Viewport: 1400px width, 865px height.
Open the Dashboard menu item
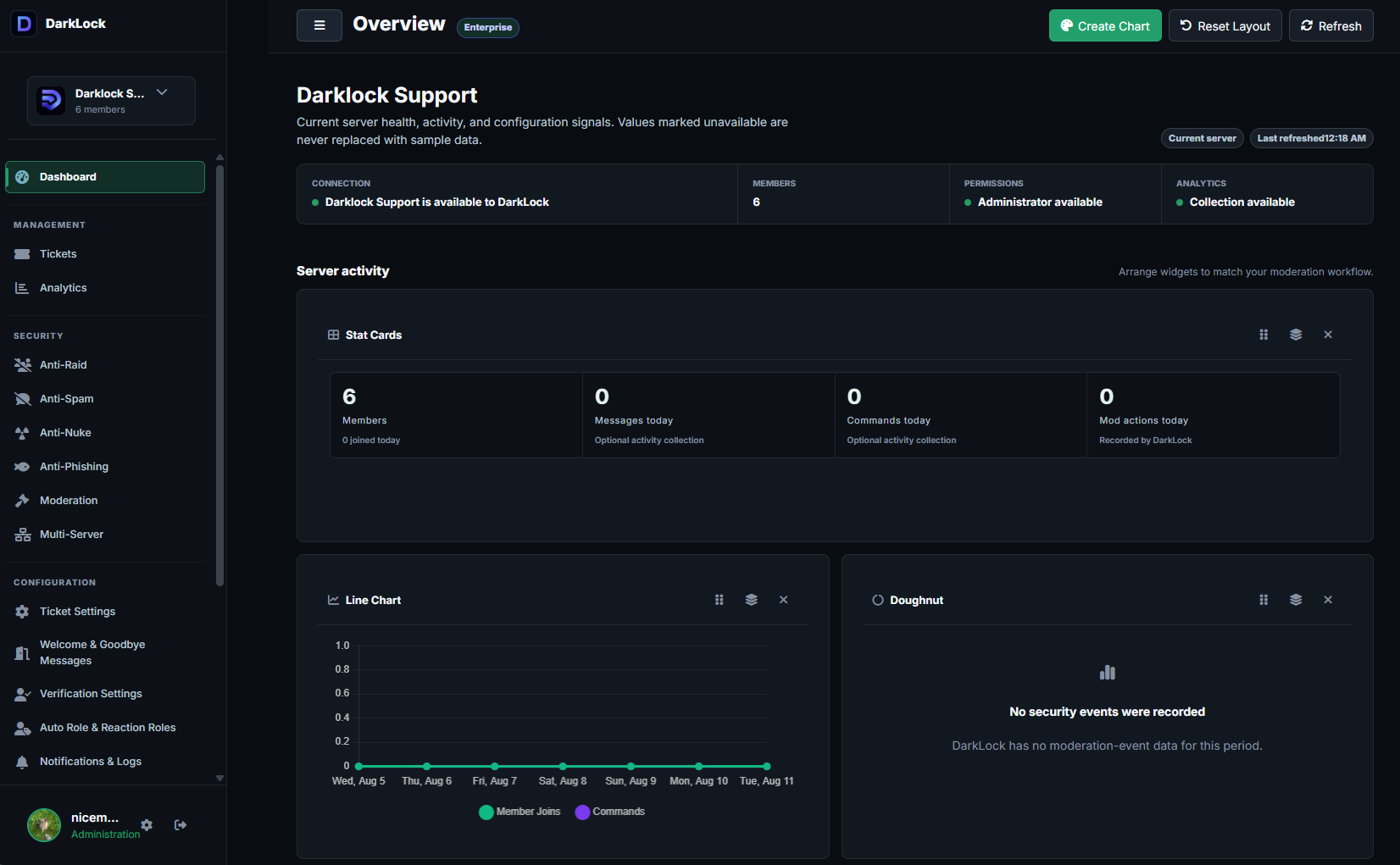(x=105, y=177)
